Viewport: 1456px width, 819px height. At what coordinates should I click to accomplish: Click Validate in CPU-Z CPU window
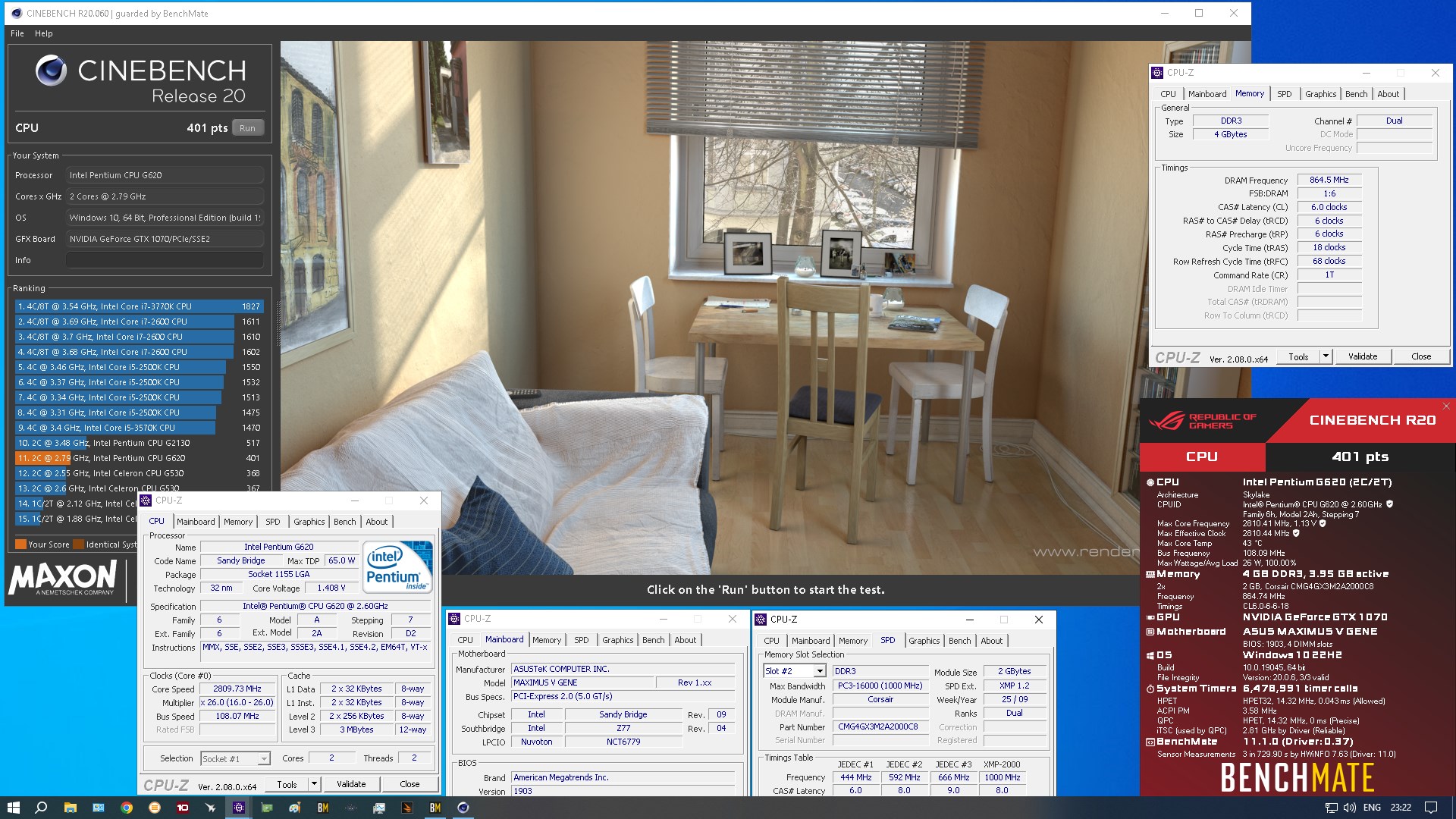[351, 785]
